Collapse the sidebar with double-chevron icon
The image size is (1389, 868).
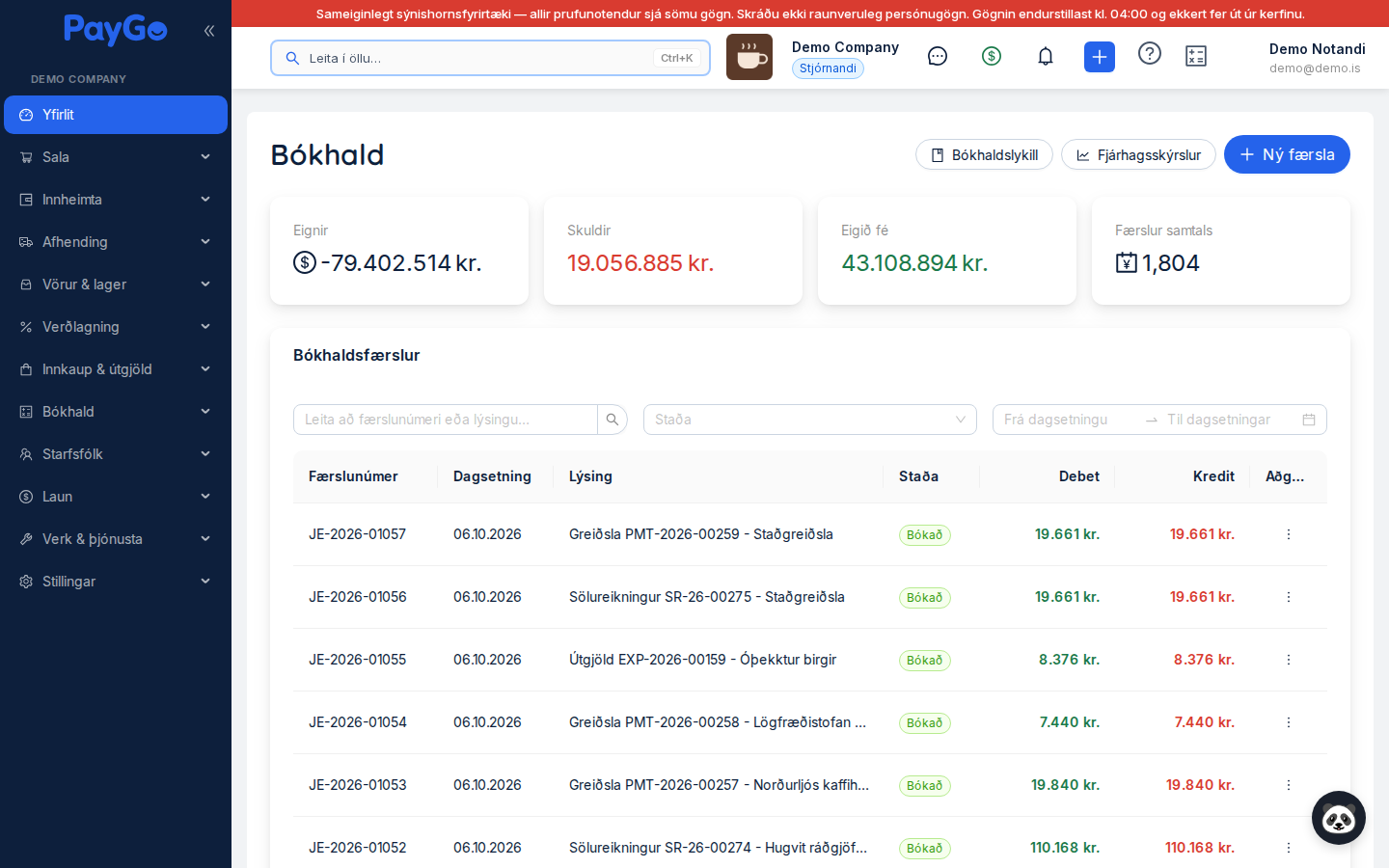pyautogui.click(x=209, y=31)
